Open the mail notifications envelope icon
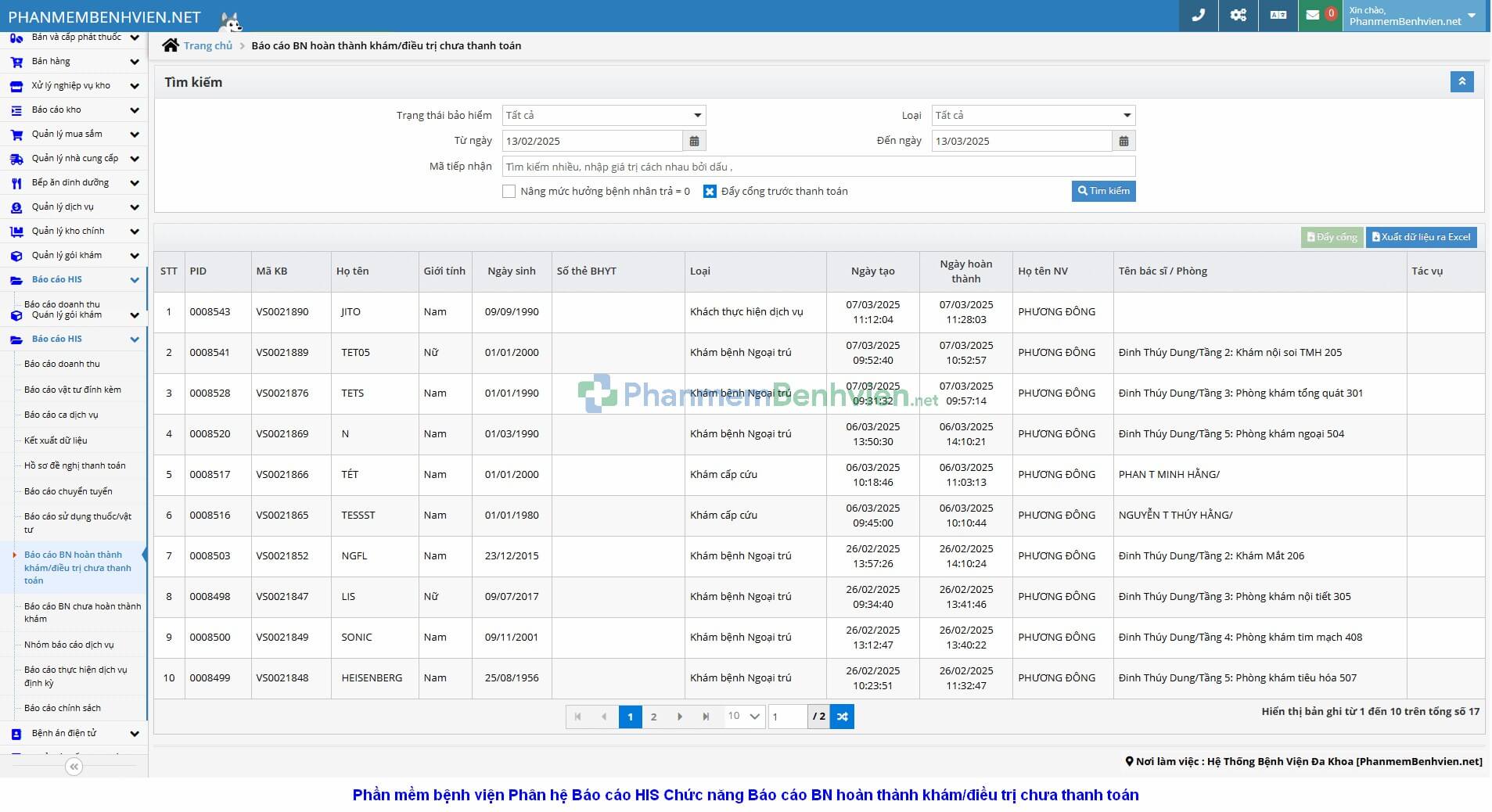 1313,15
